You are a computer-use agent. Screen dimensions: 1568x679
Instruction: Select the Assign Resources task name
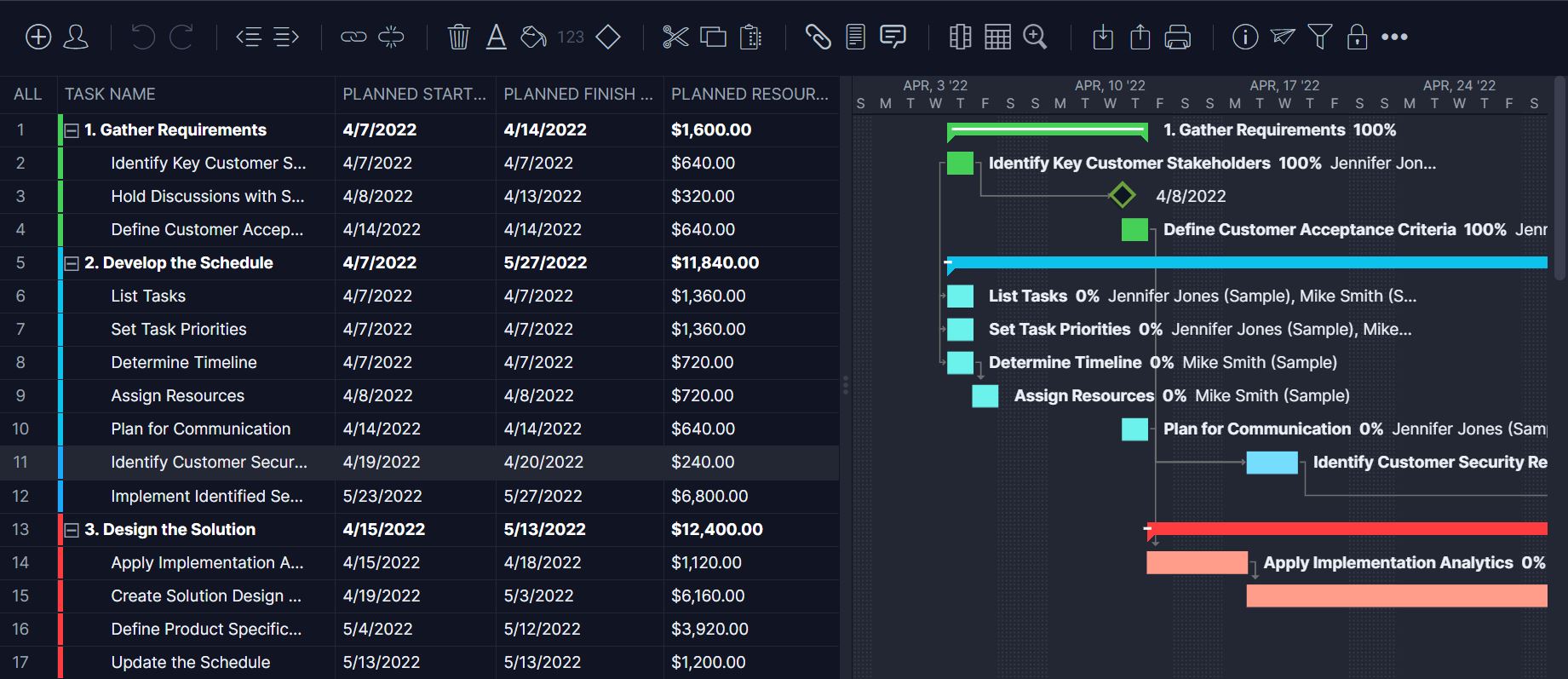(x=177, y=396)
